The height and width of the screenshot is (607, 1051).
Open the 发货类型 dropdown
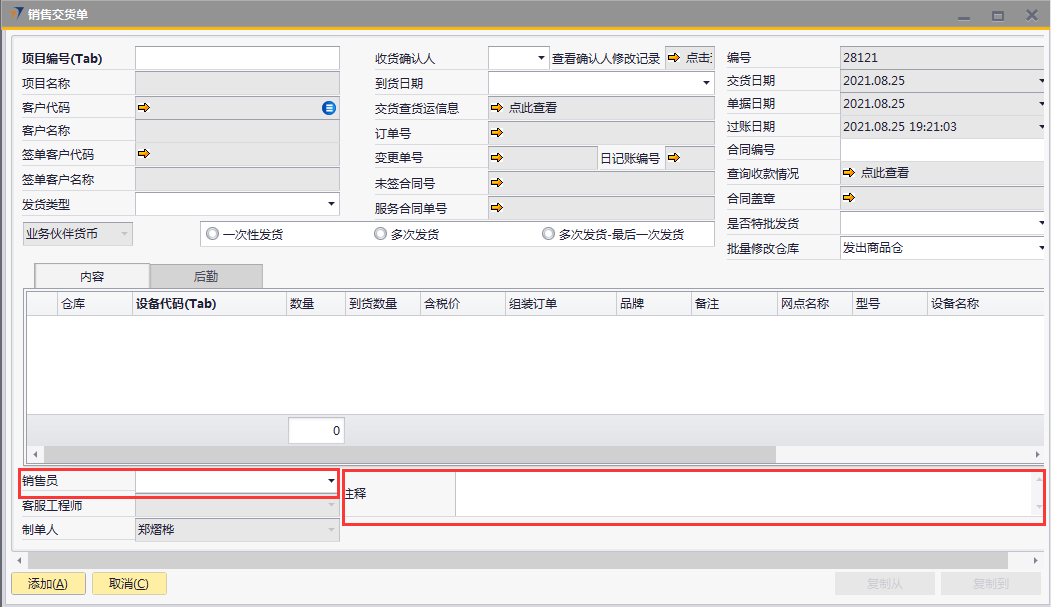(x=331, y=204)
